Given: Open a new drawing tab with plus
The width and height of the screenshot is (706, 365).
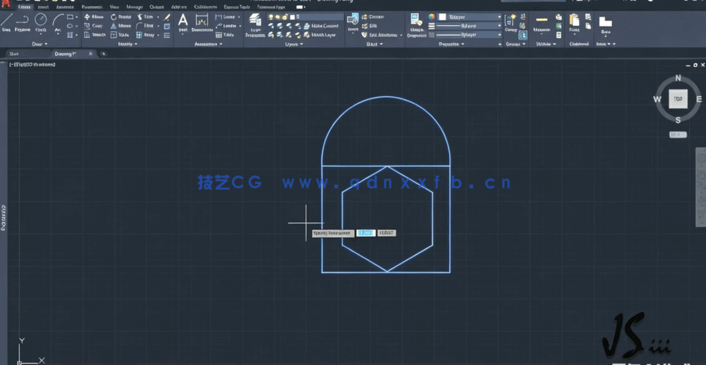Looking at the screenshot, I should click(x=104, y=54).
